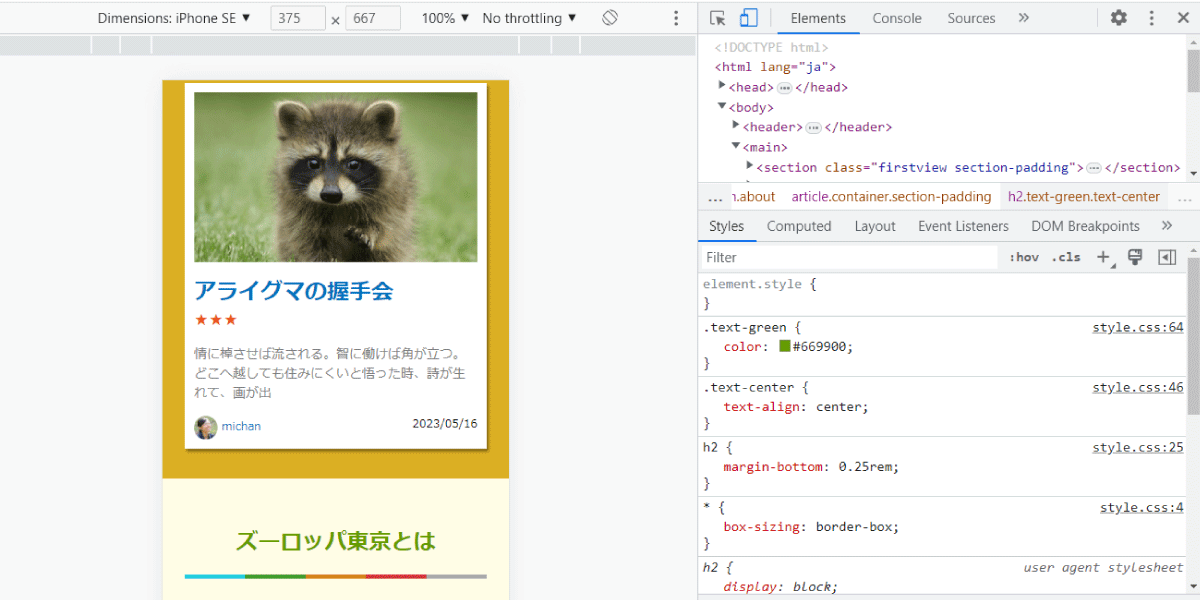1200x600 pixels.
Task: Expand the section firstview element
Action: 750,167
